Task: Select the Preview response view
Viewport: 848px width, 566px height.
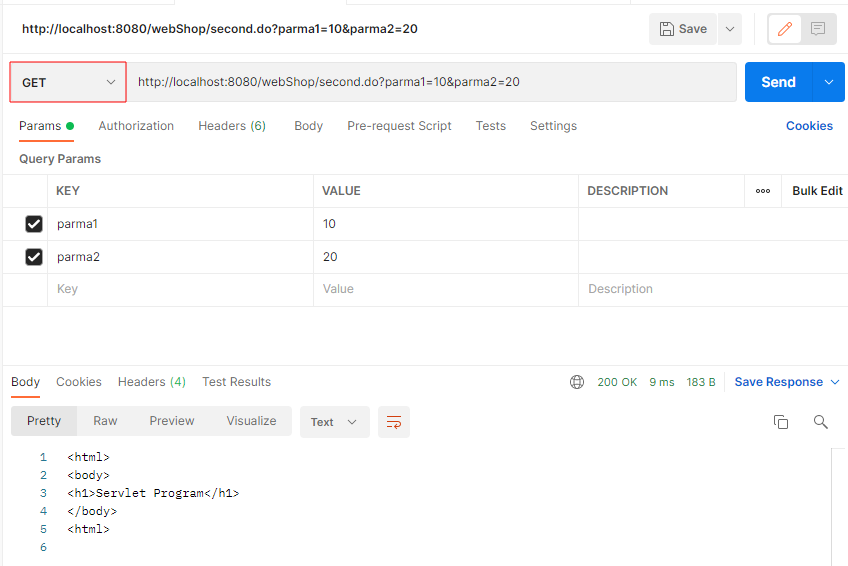Action: pyautogui.click(x=171, y=421)
